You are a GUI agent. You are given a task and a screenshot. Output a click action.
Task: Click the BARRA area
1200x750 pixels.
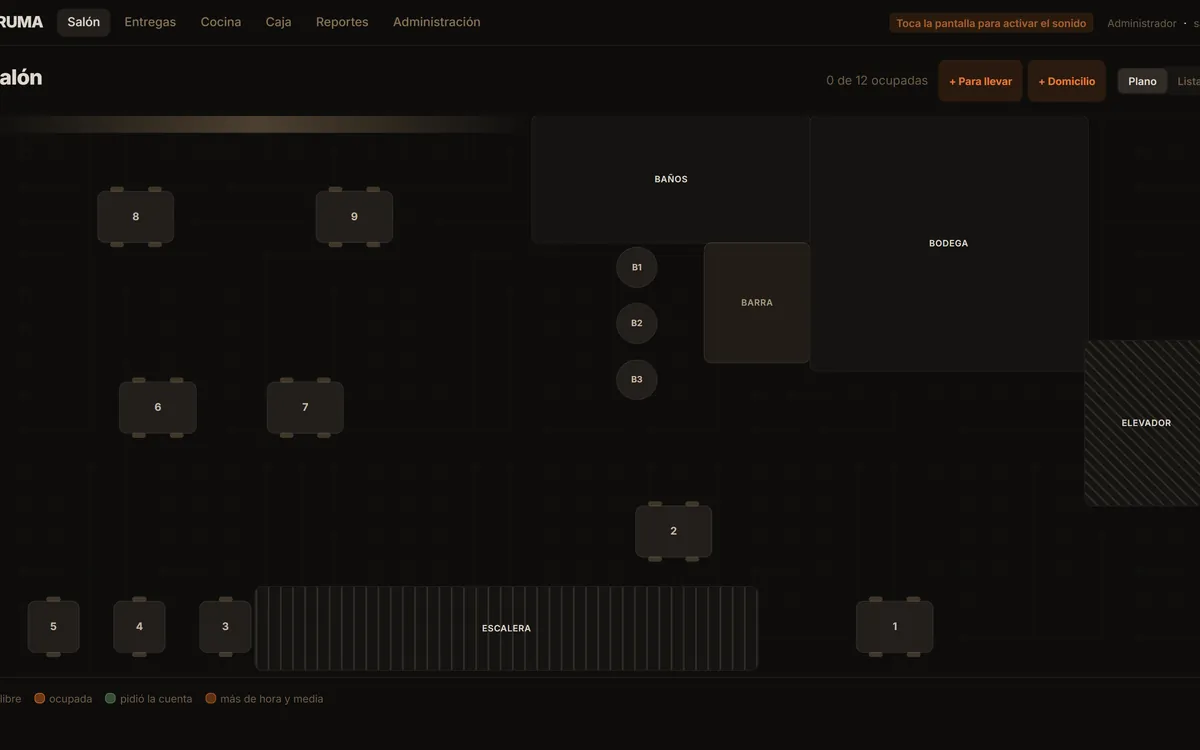coord(757,303)
